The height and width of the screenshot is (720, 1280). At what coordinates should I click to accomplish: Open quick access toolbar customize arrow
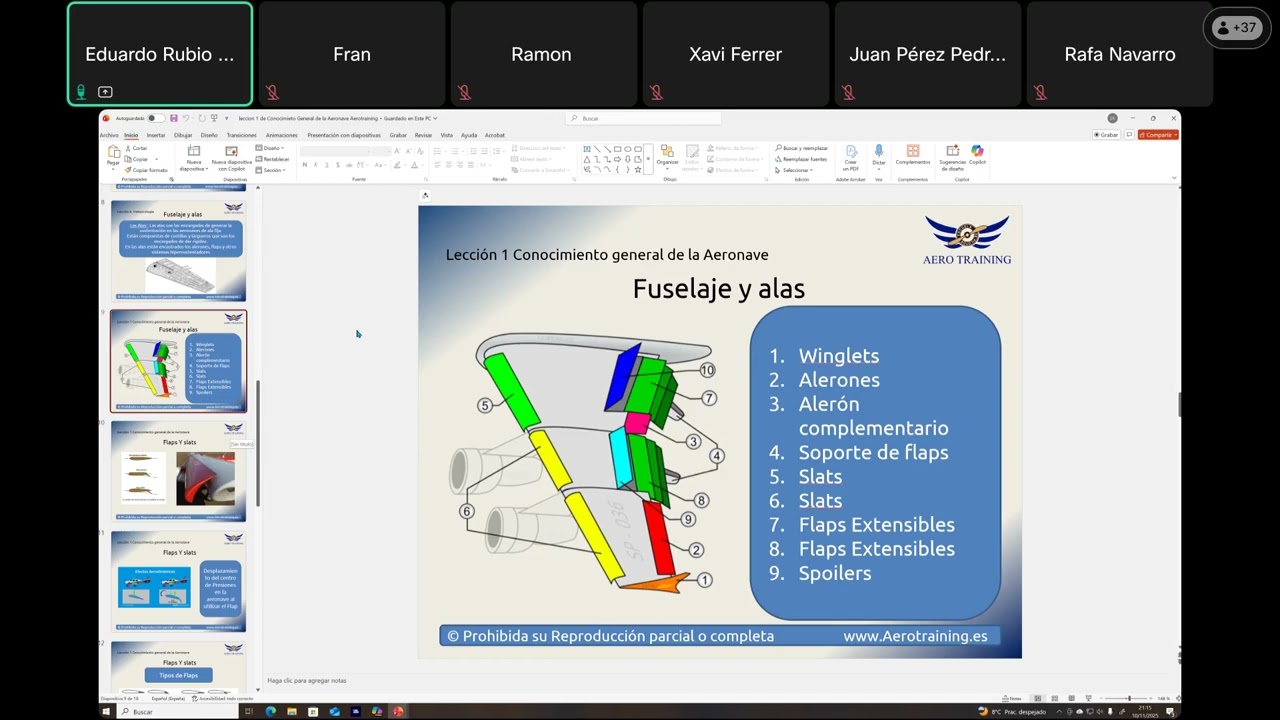226,118
